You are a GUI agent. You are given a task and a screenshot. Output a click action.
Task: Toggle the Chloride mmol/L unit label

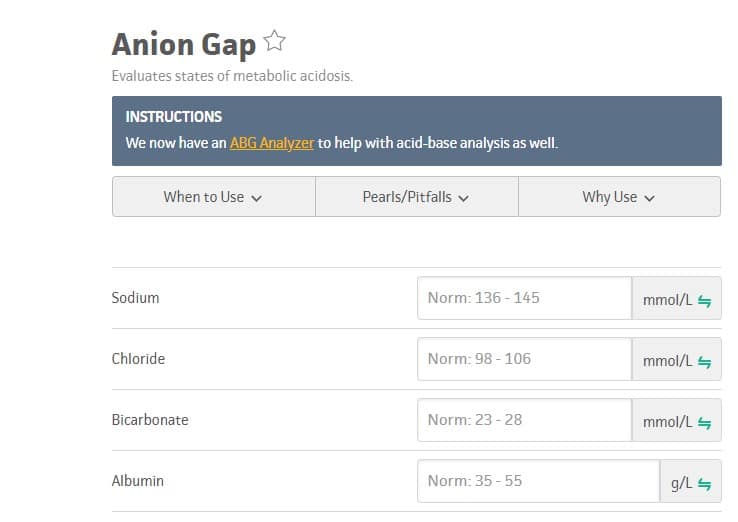coord(667,361)
